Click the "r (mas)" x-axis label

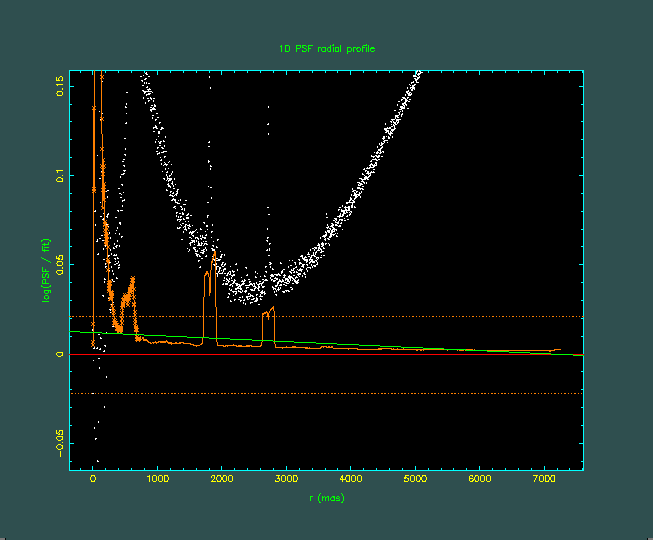coord(326,498)
